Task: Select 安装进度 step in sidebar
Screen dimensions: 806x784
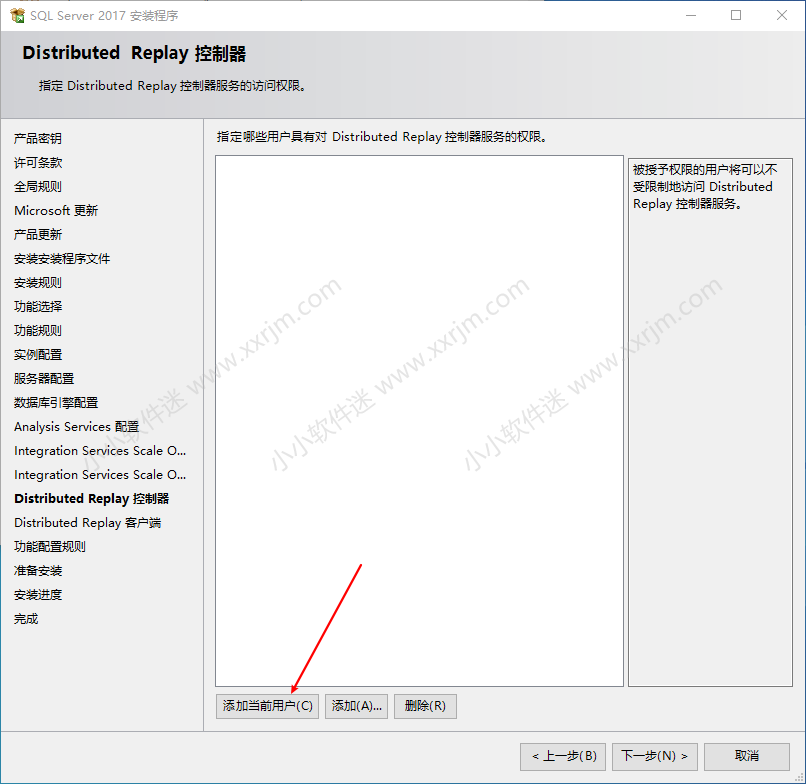Action: [x=38, y=595]
